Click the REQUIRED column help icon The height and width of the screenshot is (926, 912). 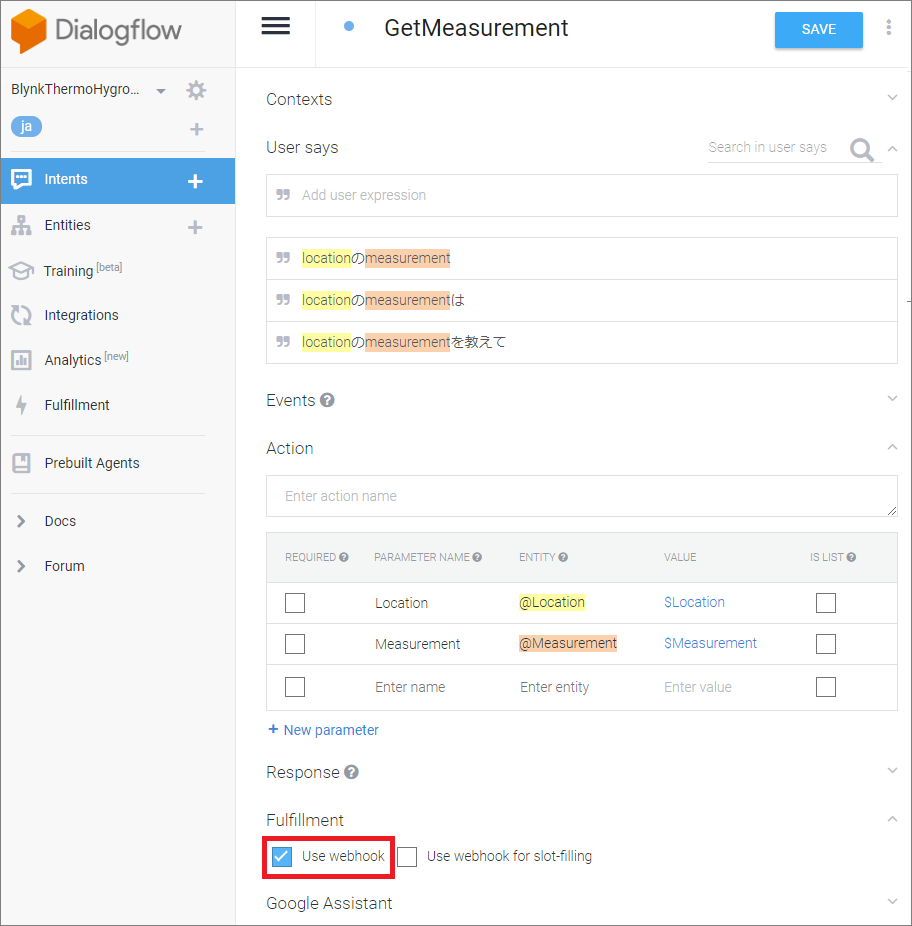[x=344, y=557]
